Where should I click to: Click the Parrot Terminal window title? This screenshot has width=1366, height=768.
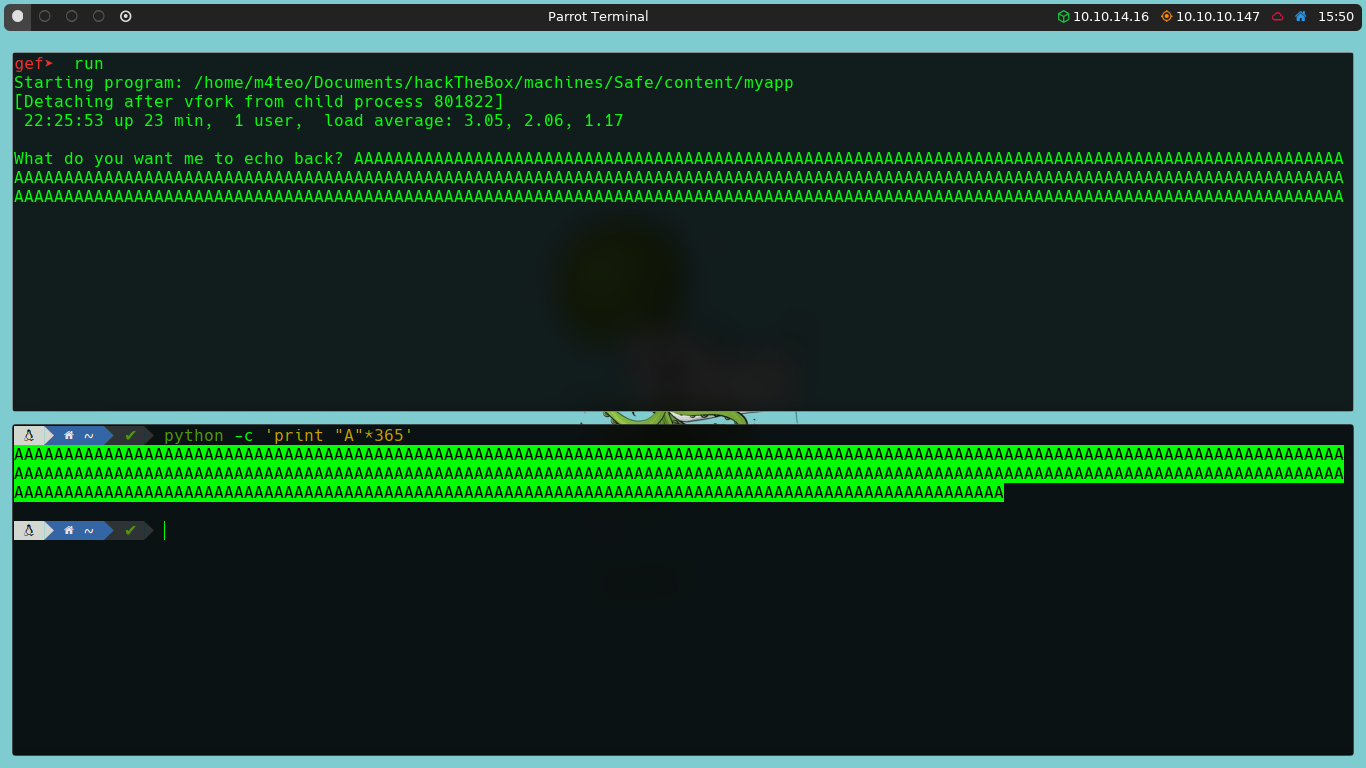(598, 16)
